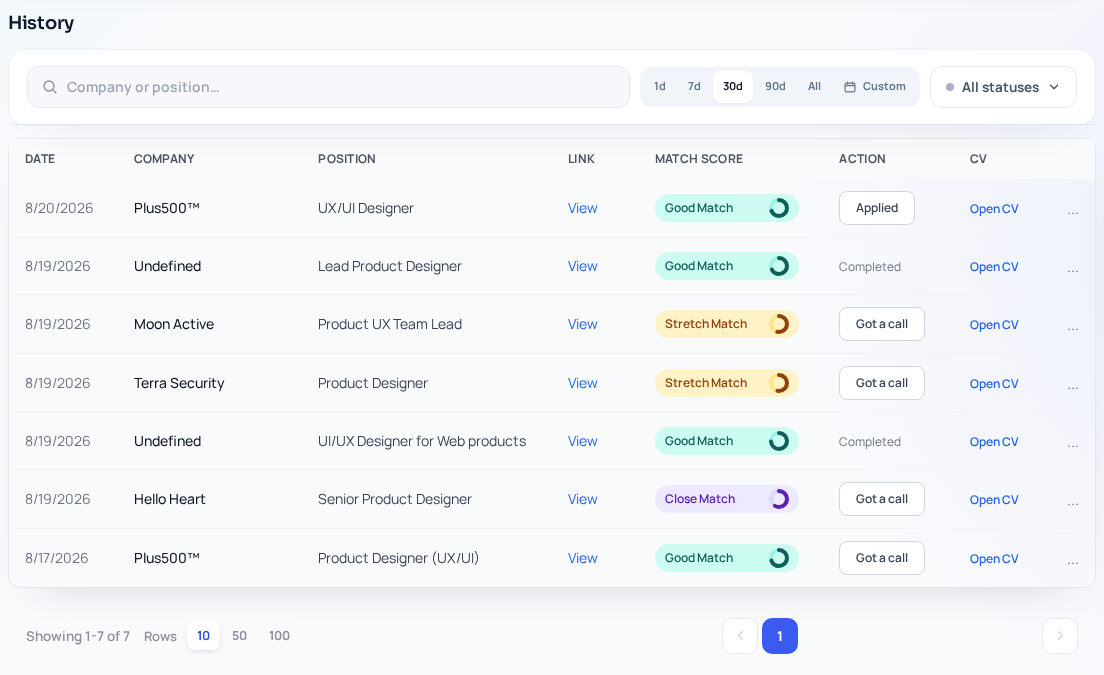The image size is (1104, 675).
Task: View link for Lead Product Designer
Action: click(x=582, y=266)
